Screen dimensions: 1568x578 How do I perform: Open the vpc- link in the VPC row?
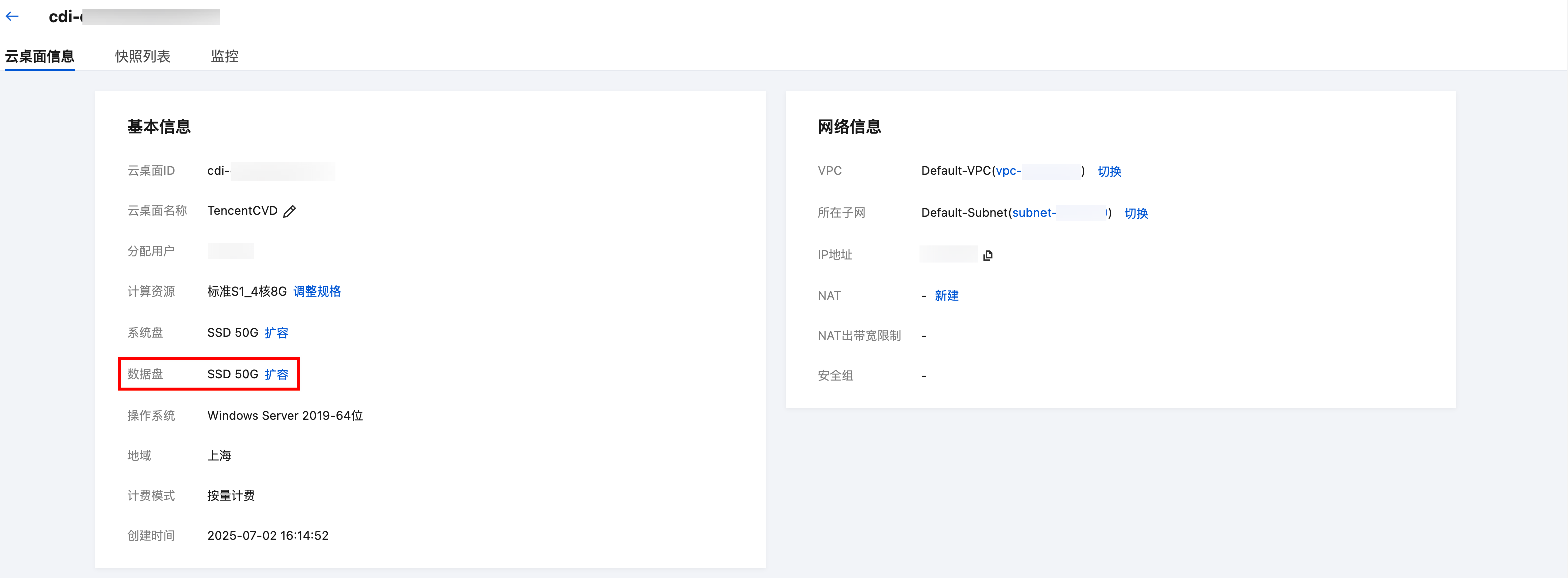click(1038, 171)
